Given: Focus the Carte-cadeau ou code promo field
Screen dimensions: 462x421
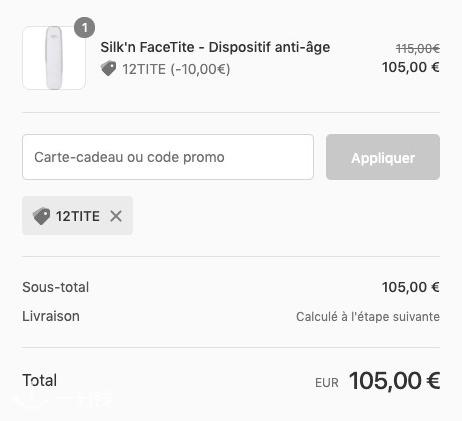Looking at the screenshot, I should coord(168,157).
